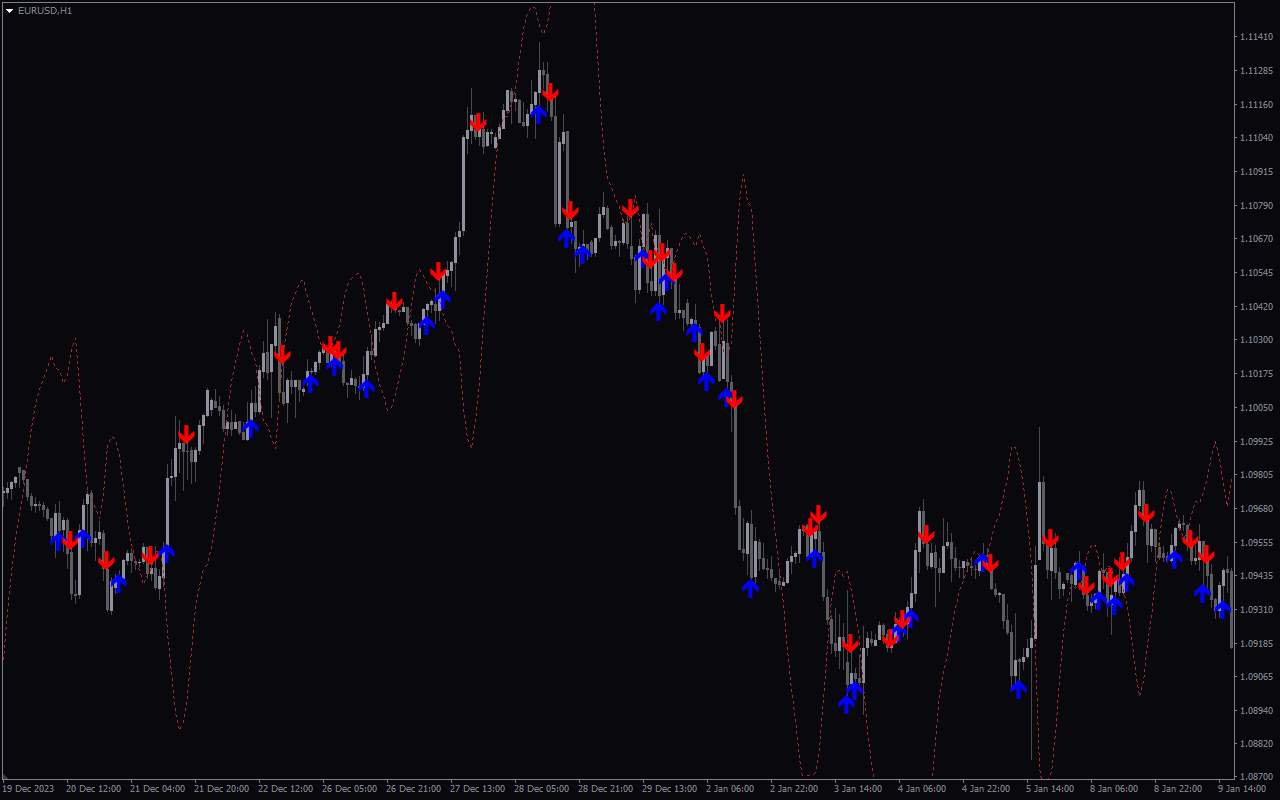
Task: Click price level 1.08940
Action: click(1256, 711)
